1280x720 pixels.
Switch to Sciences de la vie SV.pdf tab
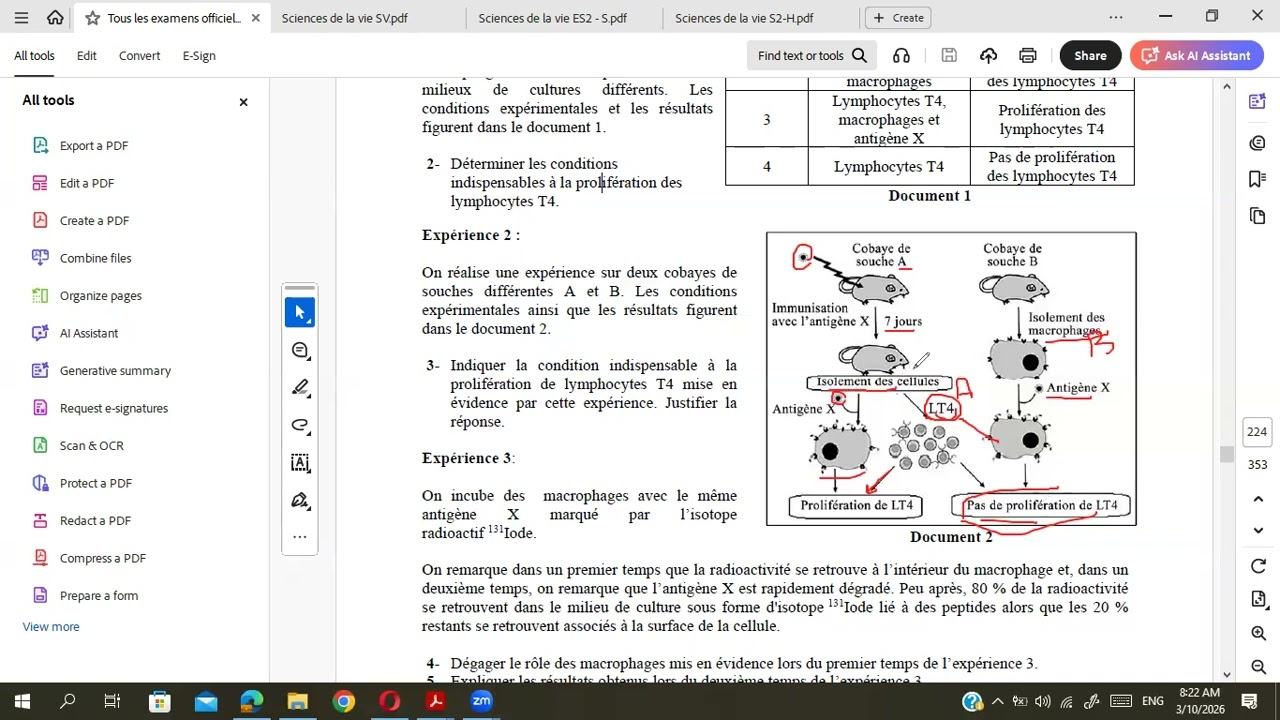(345, 18)
